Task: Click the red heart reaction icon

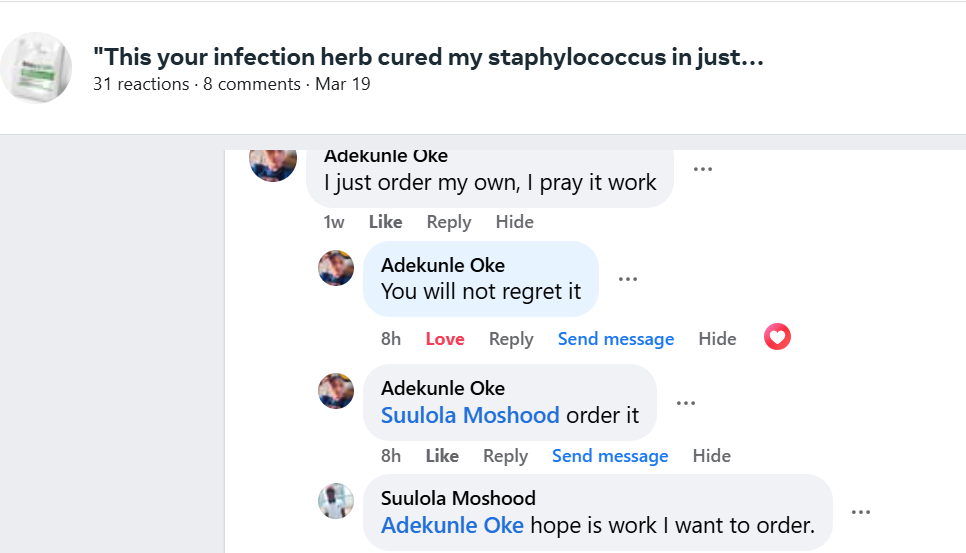Action: pos(777,338)
